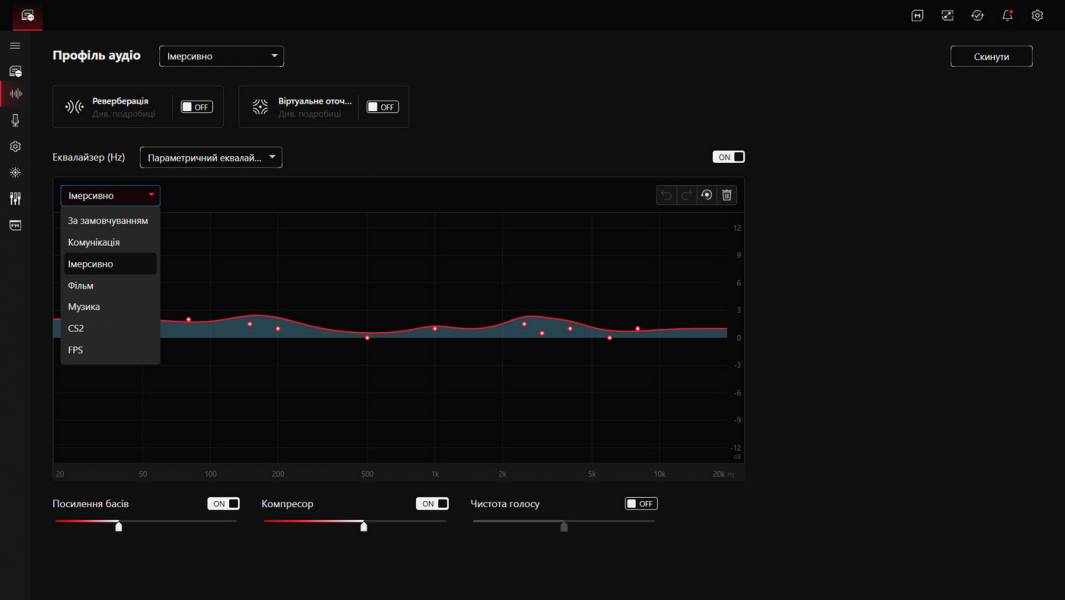The image size is (1065, 600).
Task: Open the mixer sliders icon in the sidebar
Action: pos(15,198)
